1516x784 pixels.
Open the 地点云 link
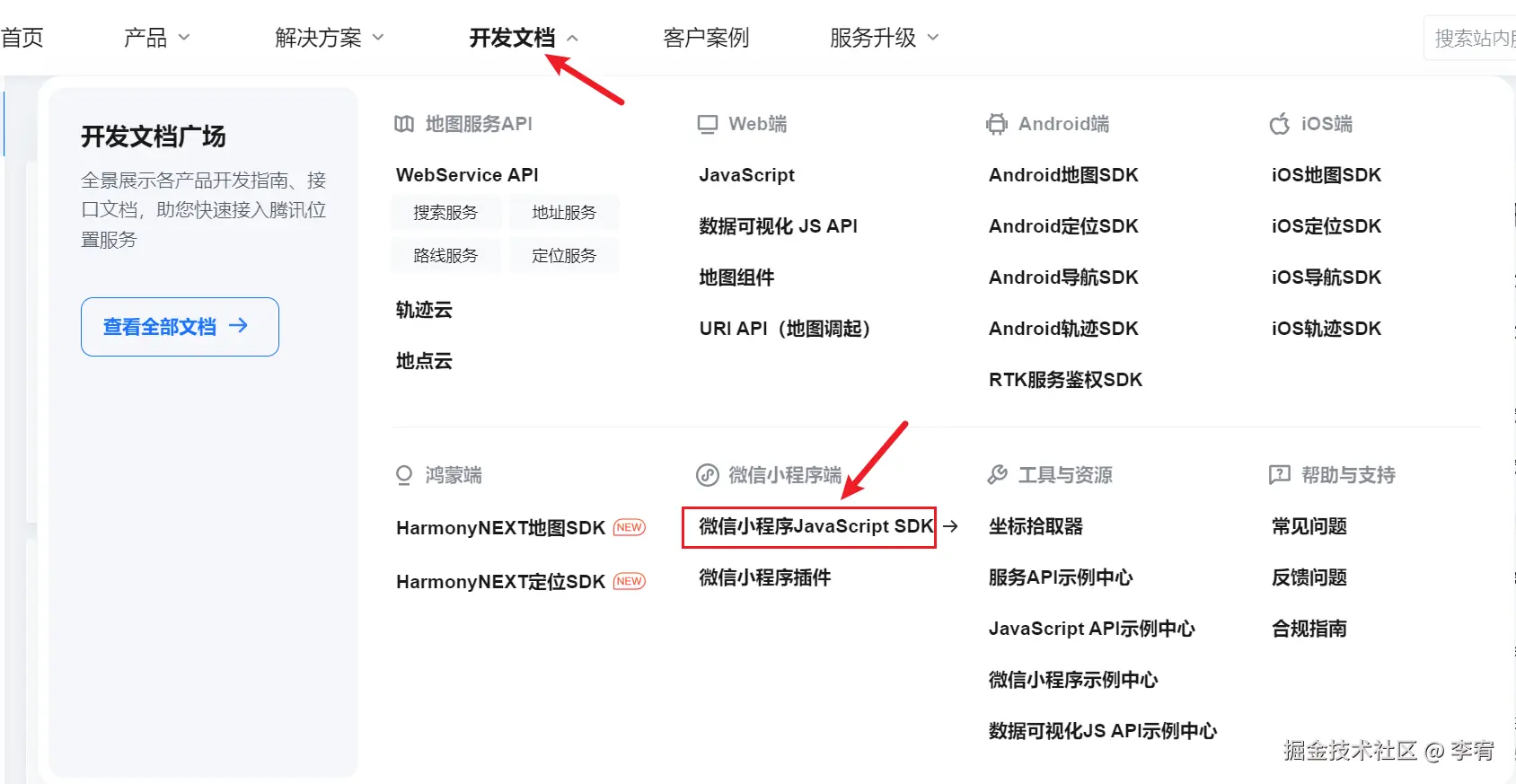(424, 361)
